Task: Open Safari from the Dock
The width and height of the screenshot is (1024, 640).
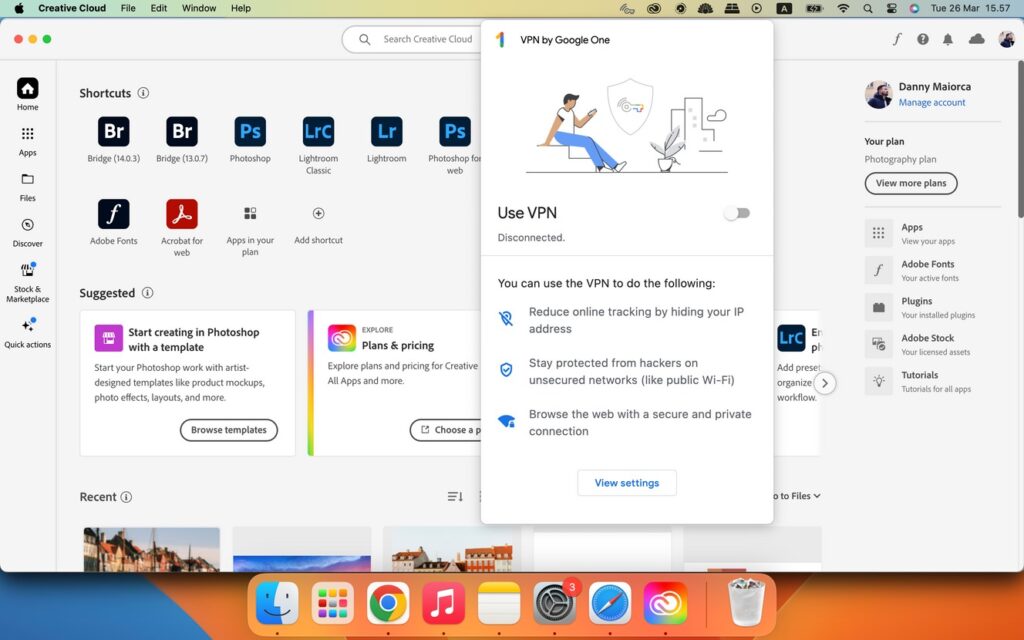Action: [610, 603]
